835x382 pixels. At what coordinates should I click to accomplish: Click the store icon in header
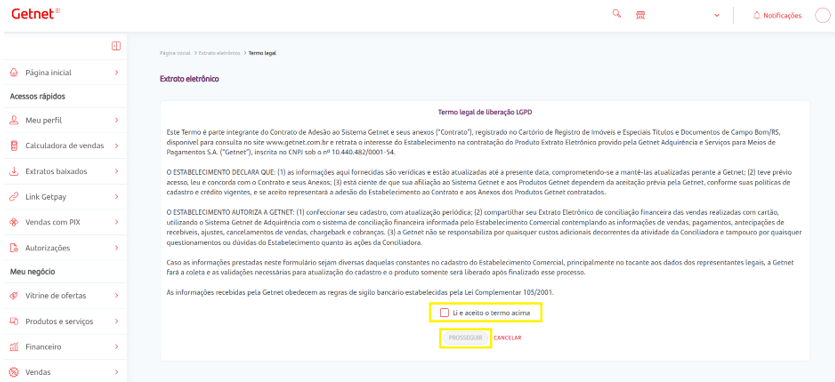pos(641,15)
